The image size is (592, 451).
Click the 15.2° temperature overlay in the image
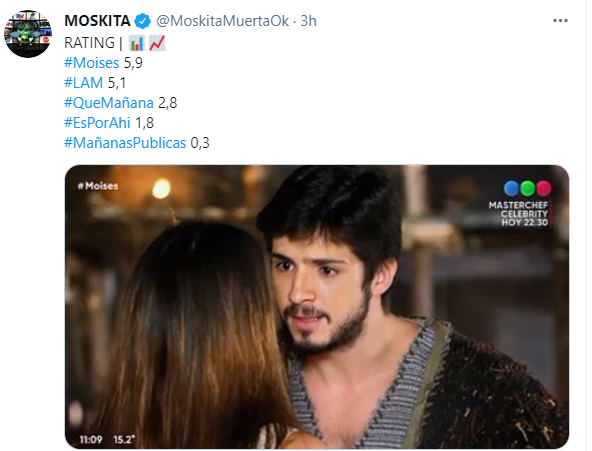(x=124, y=439)
